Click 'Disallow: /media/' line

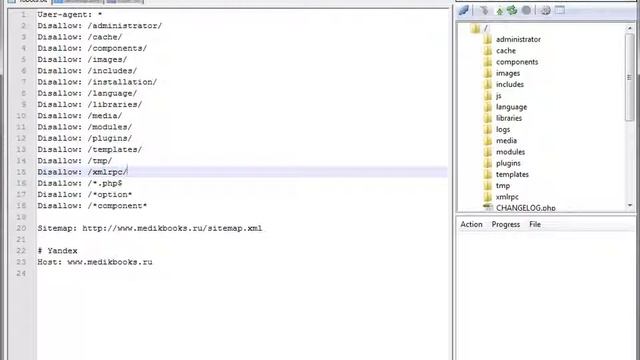80,116
